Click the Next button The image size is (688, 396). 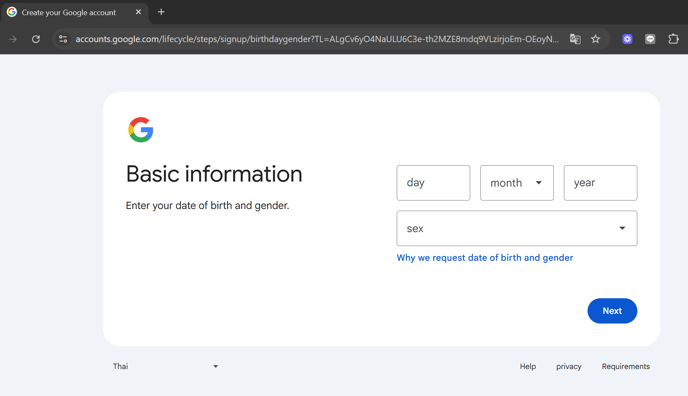pos(612,311)
